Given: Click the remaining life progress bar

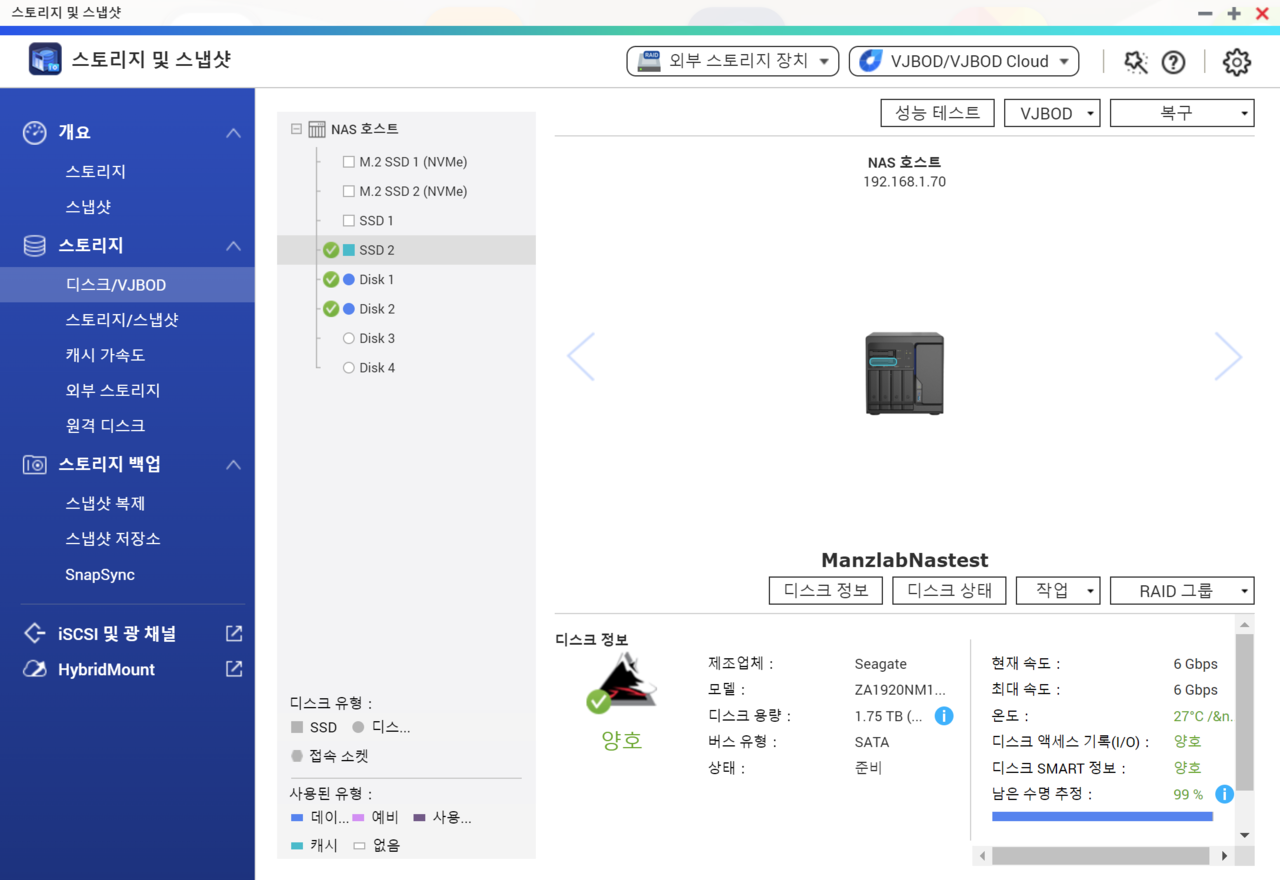Looking at the screenshot, I should click(1102, 817).
